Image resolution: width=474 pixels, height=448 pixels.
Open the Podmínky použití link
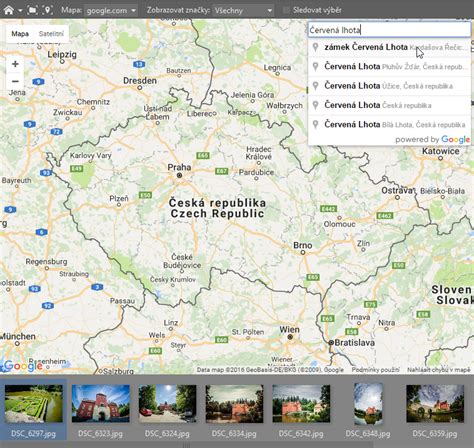coord(375,370)
